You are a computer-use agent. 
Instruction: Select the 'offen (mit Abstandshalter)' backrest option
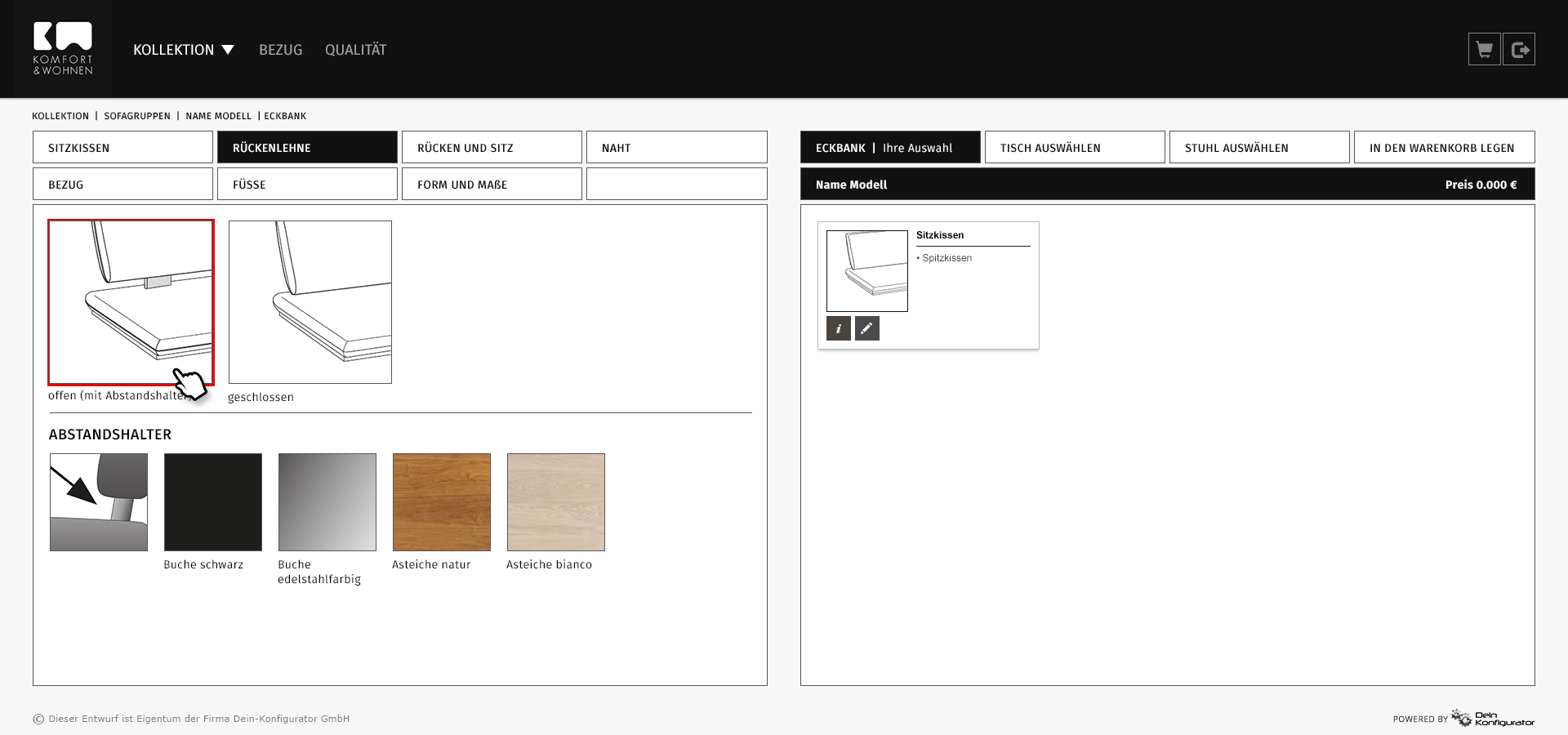pyautogui.click(x=131, y=301)
